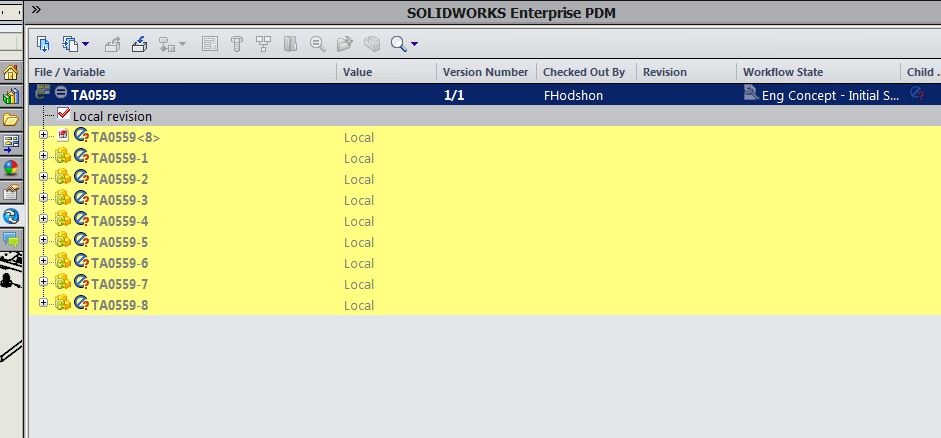
Task: Click the Checked Out By column header
Action: (x=586, y=72)
